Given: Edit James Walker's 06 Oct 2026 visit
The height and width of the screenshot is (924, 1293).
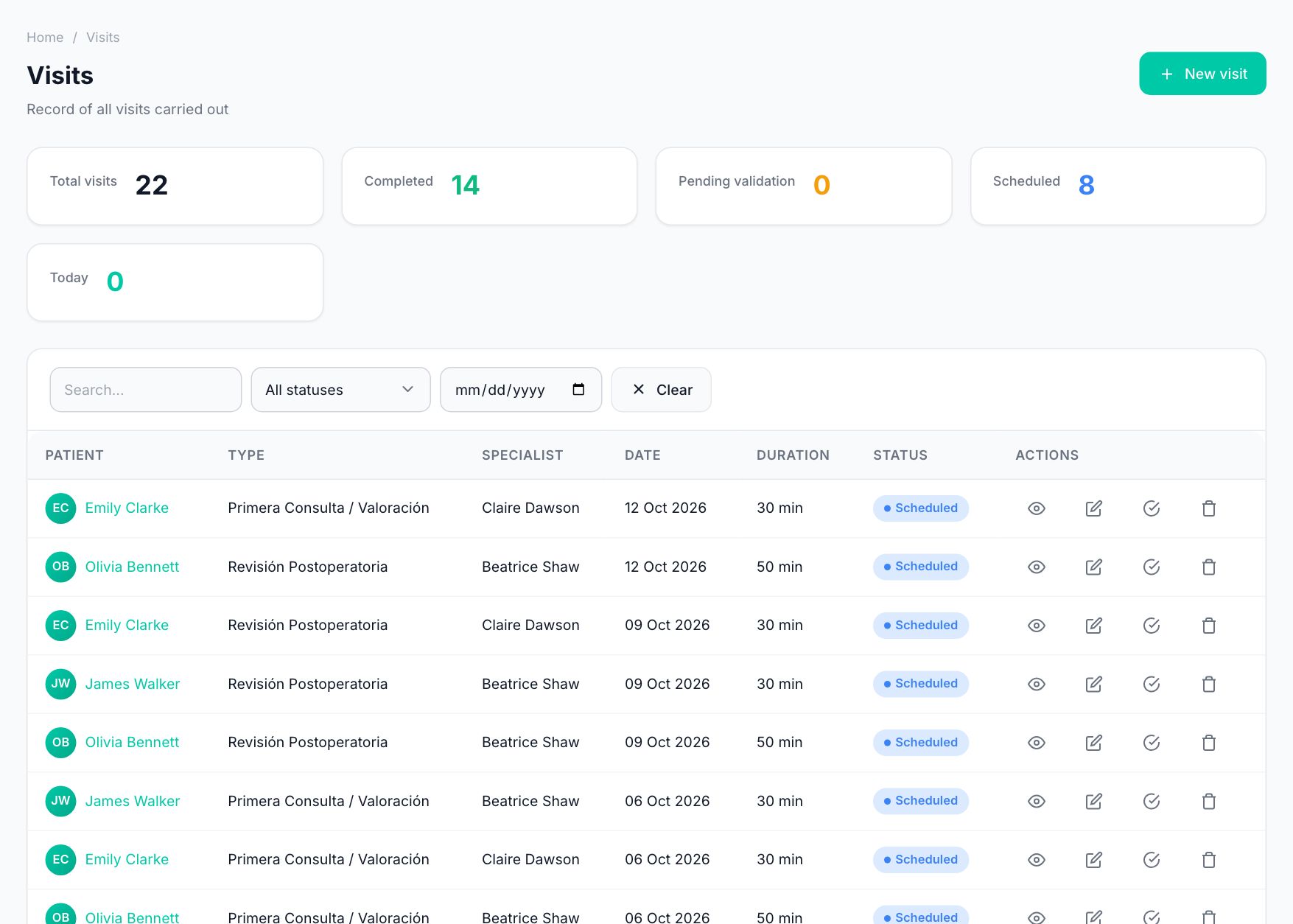Looking at the screenshot, I should tap(1093, 801).
